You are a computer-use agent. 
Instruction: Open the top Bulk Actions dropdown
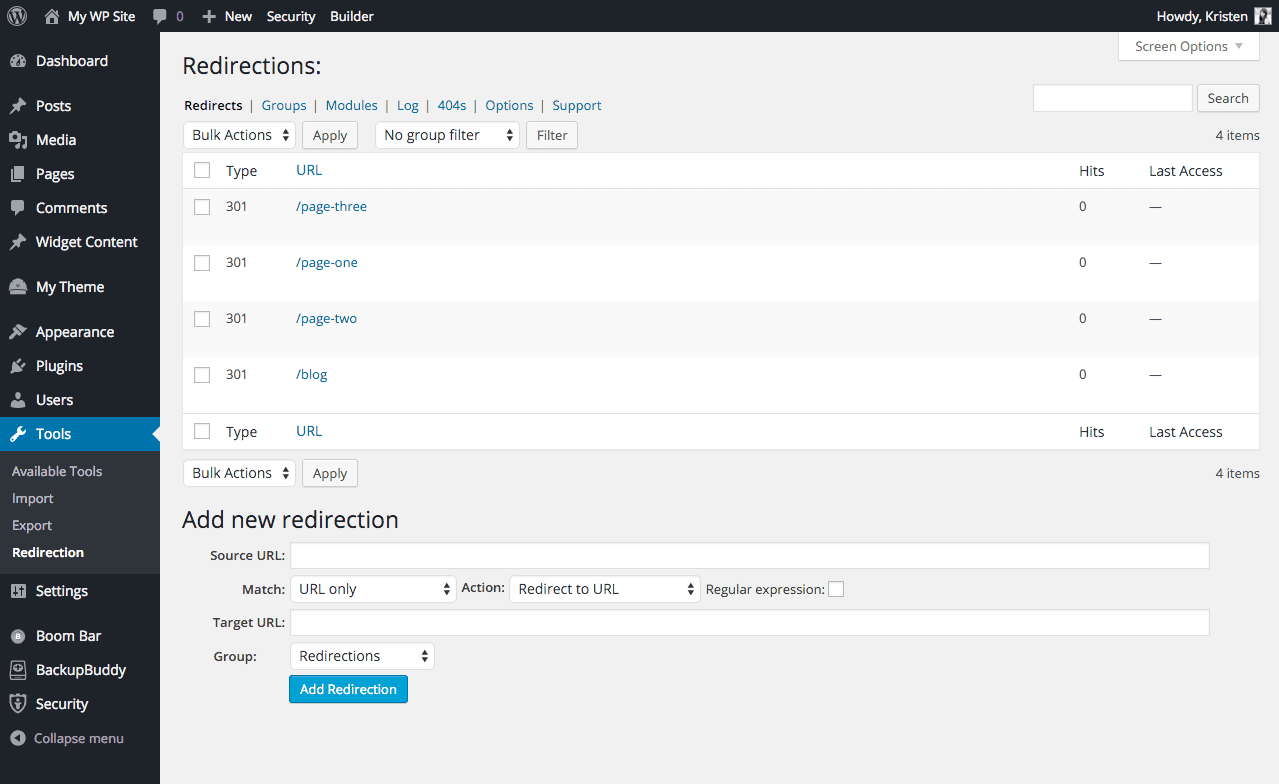coord(239,135)
